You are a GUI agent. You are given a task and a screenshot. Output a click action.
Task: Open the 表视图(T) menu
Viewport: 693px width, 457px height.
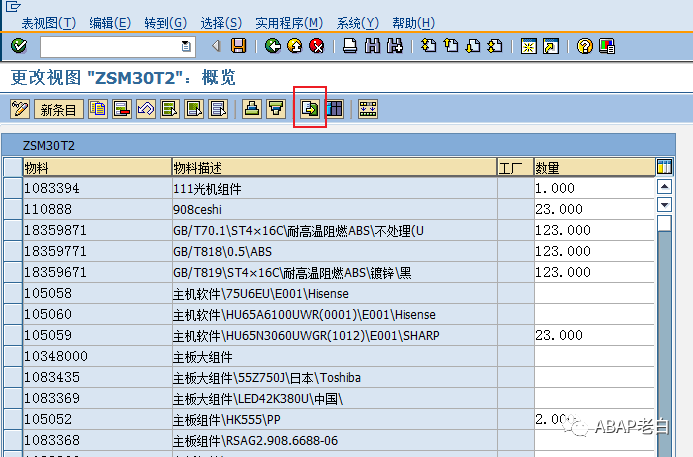tap(49, 23)
